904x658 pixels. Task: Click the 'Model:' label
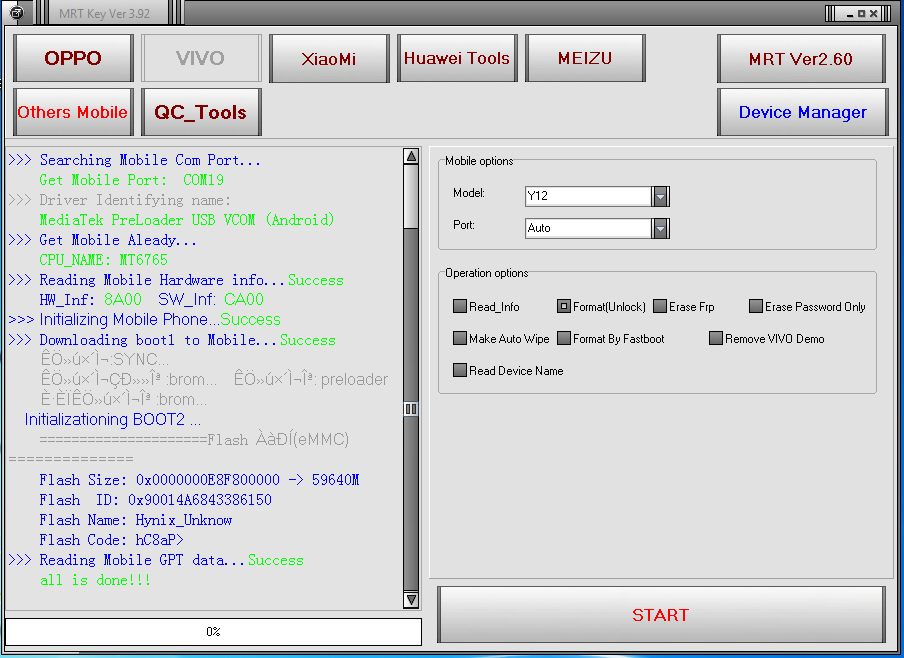(x=469, y=193)
